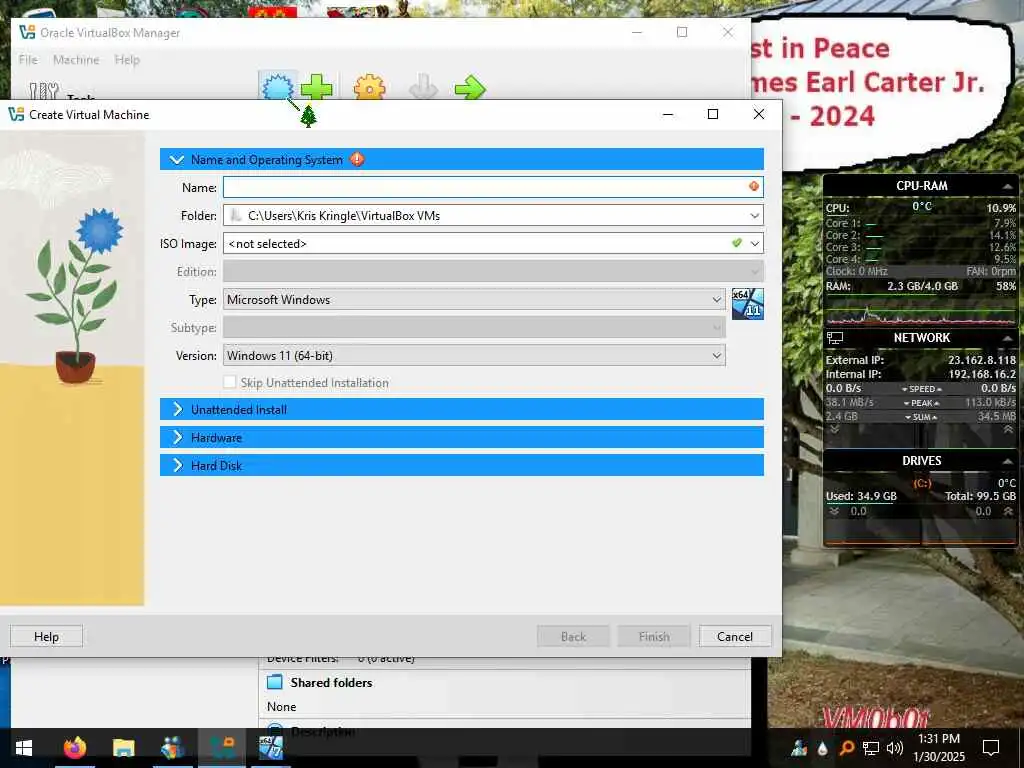Open the Type dropdown showing Microsoft Windows

click(x=474, y=300)
